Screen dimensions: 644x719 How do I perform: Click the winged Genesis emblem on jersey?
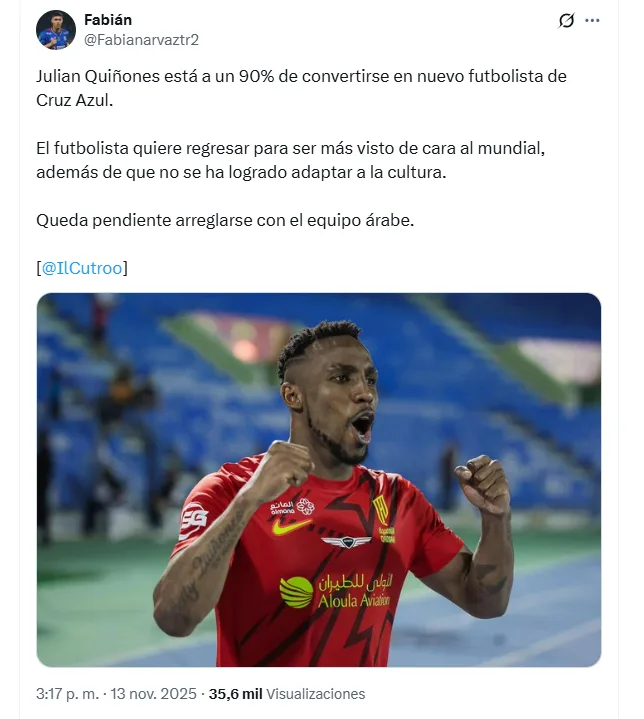(346, 542)
